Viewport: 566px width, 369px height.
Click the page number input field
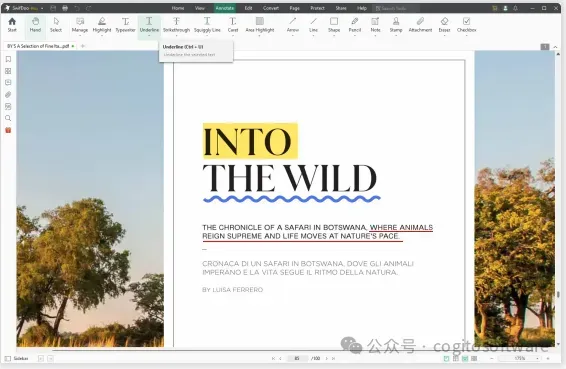click(297, 359)
